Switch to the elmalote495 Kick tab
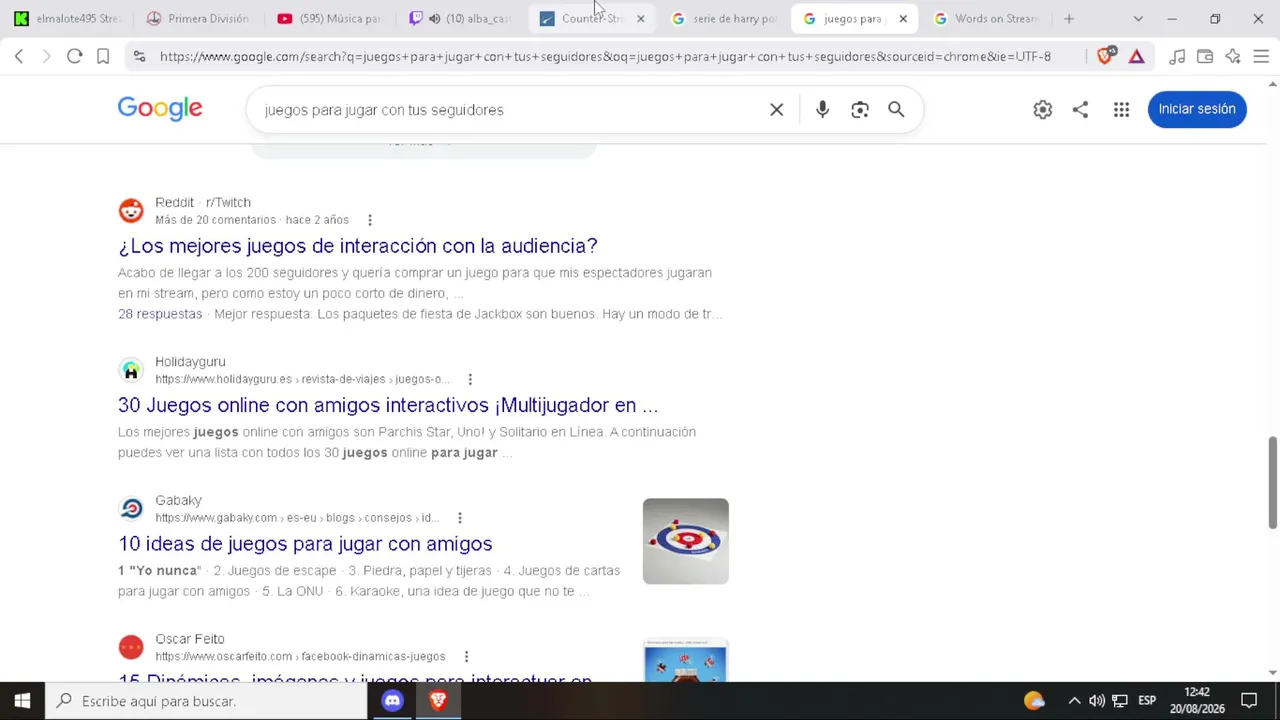1280x720 pixels. click(x=66, y=19)
